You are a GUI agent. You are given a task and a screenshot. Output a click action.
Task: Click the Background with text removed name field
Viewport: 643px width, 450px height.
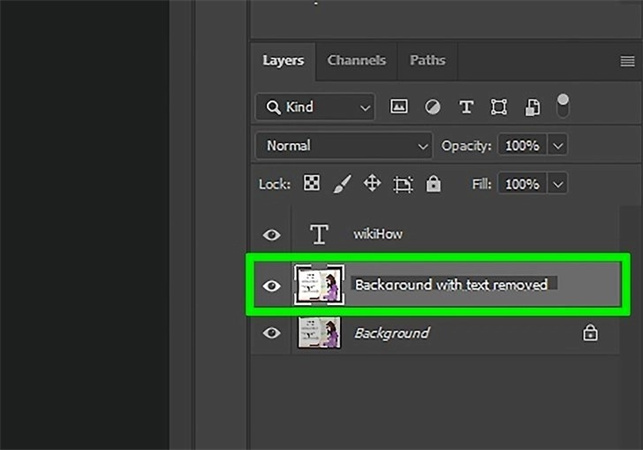454,284
